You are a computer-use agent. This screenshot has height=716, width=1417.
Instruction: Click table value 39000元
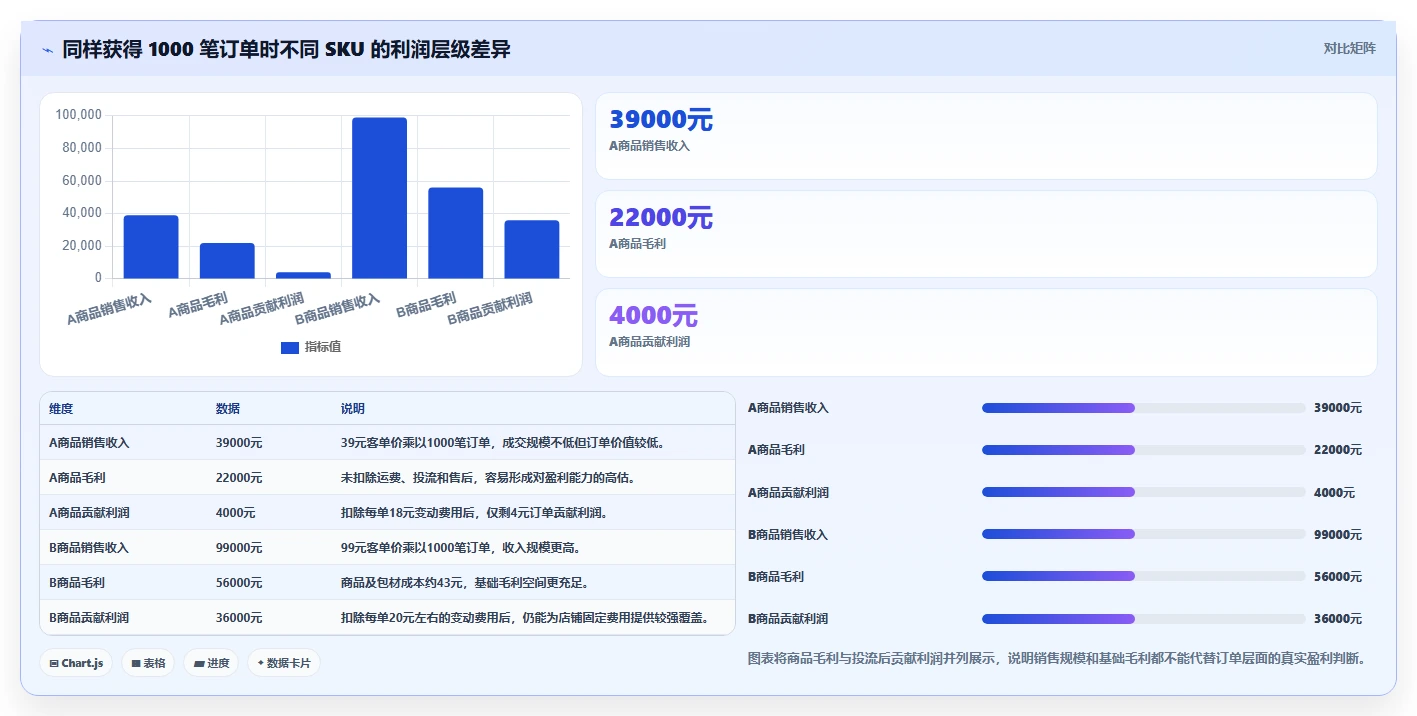239,442
